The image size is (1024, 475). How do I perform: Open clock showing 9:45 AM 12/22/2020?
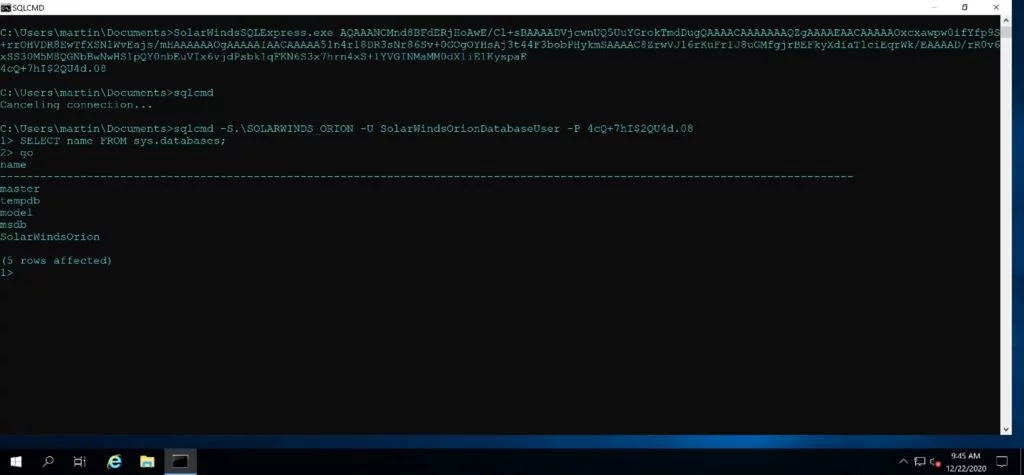[x=965, y=462]
